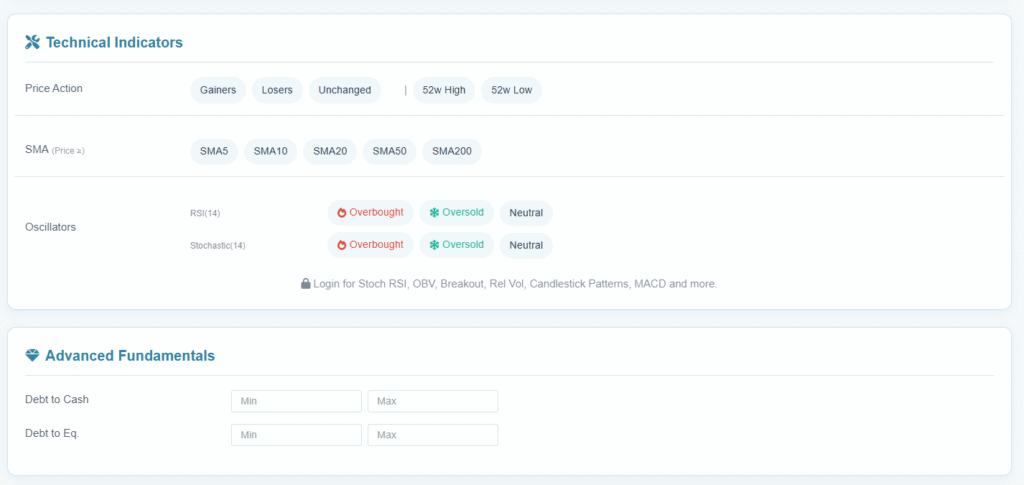The width and height of the screenshot is (1024, 485).
Task: Click the Debt to Cash Min field
Action: click(x=296, y=401)
